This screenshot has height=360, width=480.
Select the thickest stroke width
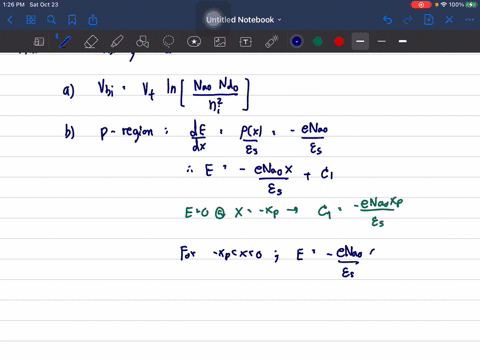coord(360,41)
